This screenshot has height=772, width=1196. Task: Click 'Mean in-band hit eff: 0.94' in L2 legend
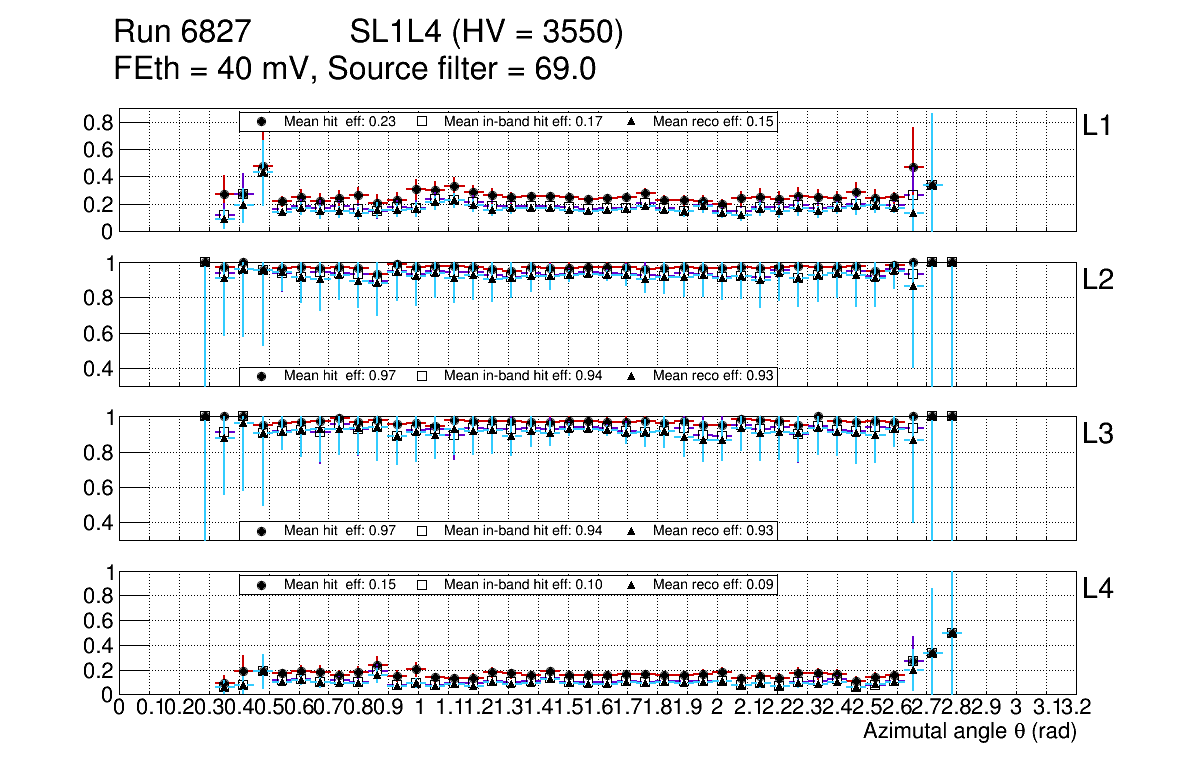click(x=523, y=376)
